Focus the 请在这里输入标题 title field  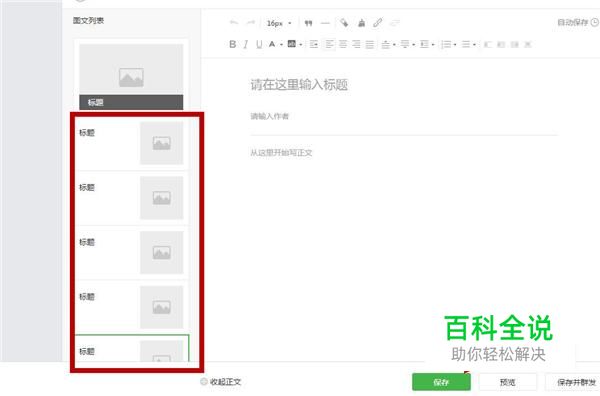(299, 85)
